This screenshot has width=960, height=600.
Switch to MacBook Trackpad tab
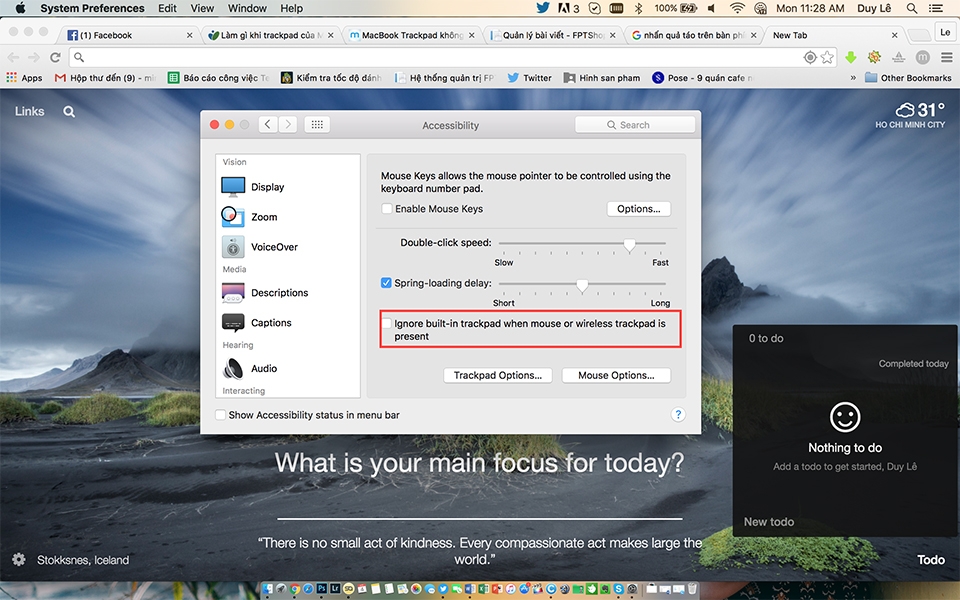411,35
